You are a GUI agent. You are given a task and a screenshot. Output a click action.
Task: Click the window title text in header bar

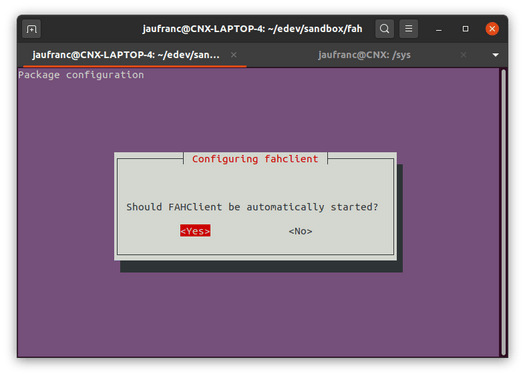pyautogui.click(x=252, y=29)
